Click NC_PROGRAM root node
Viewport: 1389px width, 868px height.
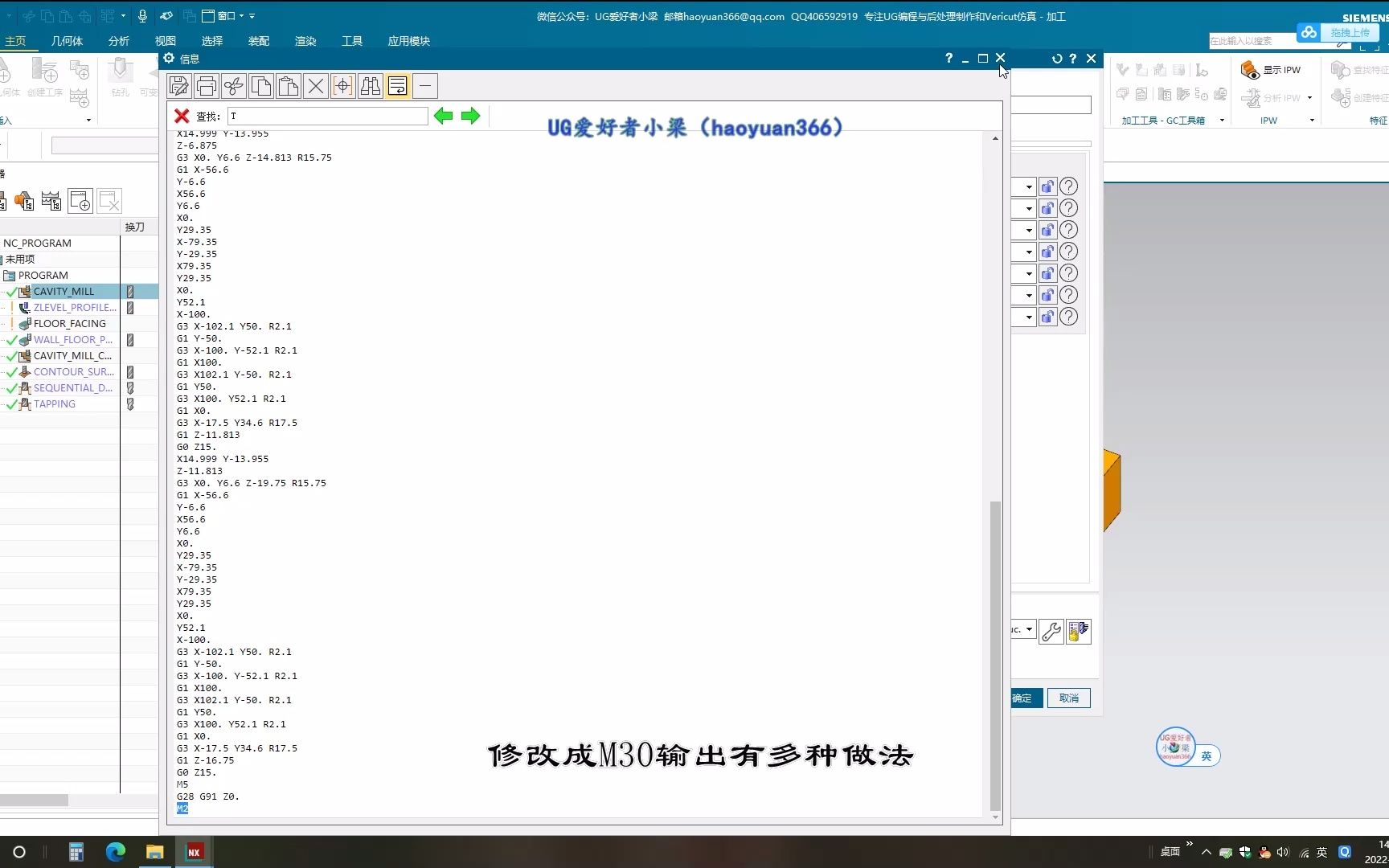pos(37,244)
